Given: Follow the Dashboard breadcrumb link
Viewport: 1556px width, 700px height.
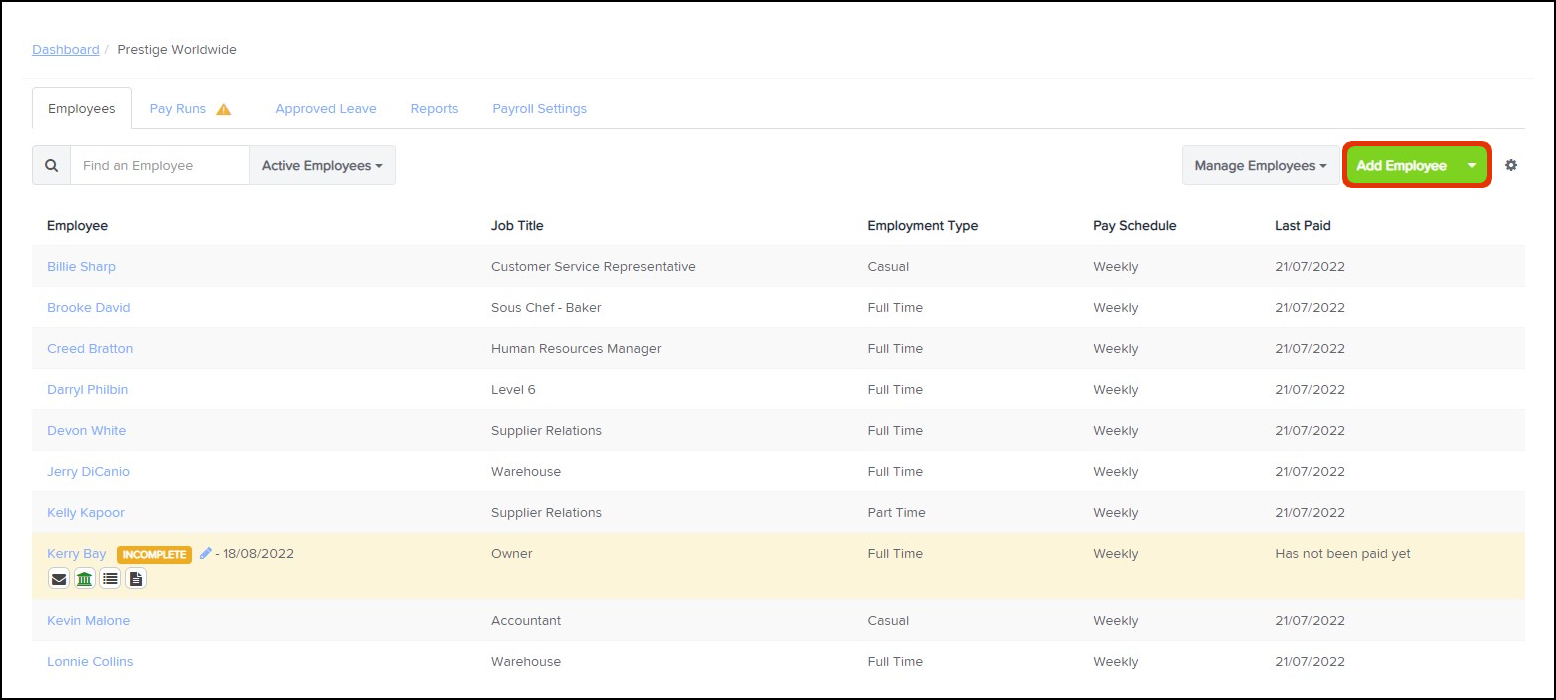Looking at the screenshot, I should 66,49.
